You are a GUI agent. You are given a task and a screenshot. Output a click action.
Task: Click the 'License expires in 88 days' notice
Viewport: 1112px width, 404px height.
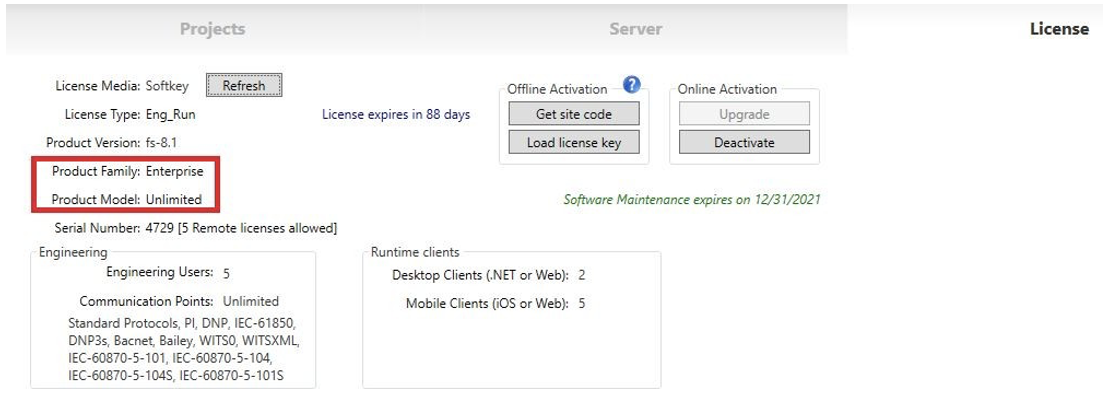click(396, 115)
